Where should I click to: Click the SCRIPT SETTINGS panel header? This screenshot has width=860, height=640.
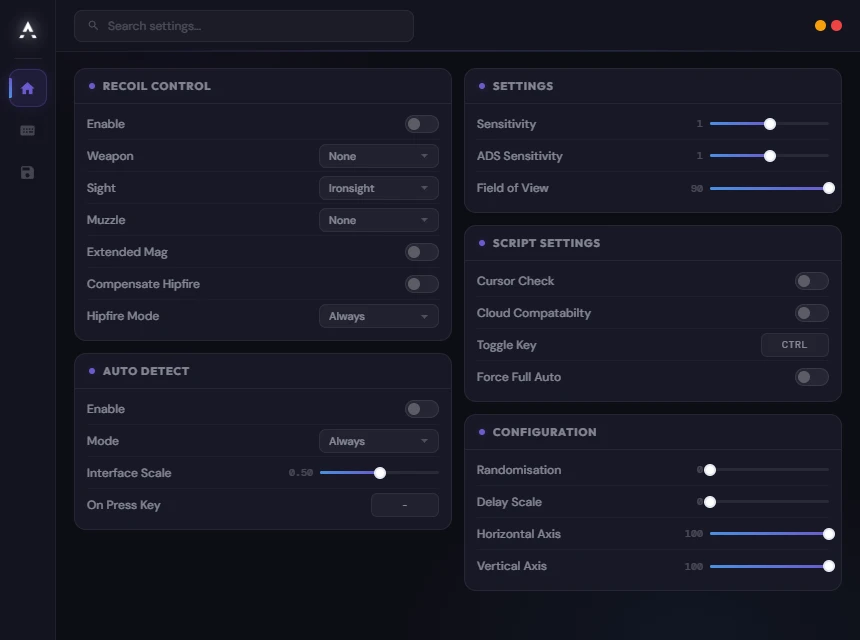coord(653,243)
